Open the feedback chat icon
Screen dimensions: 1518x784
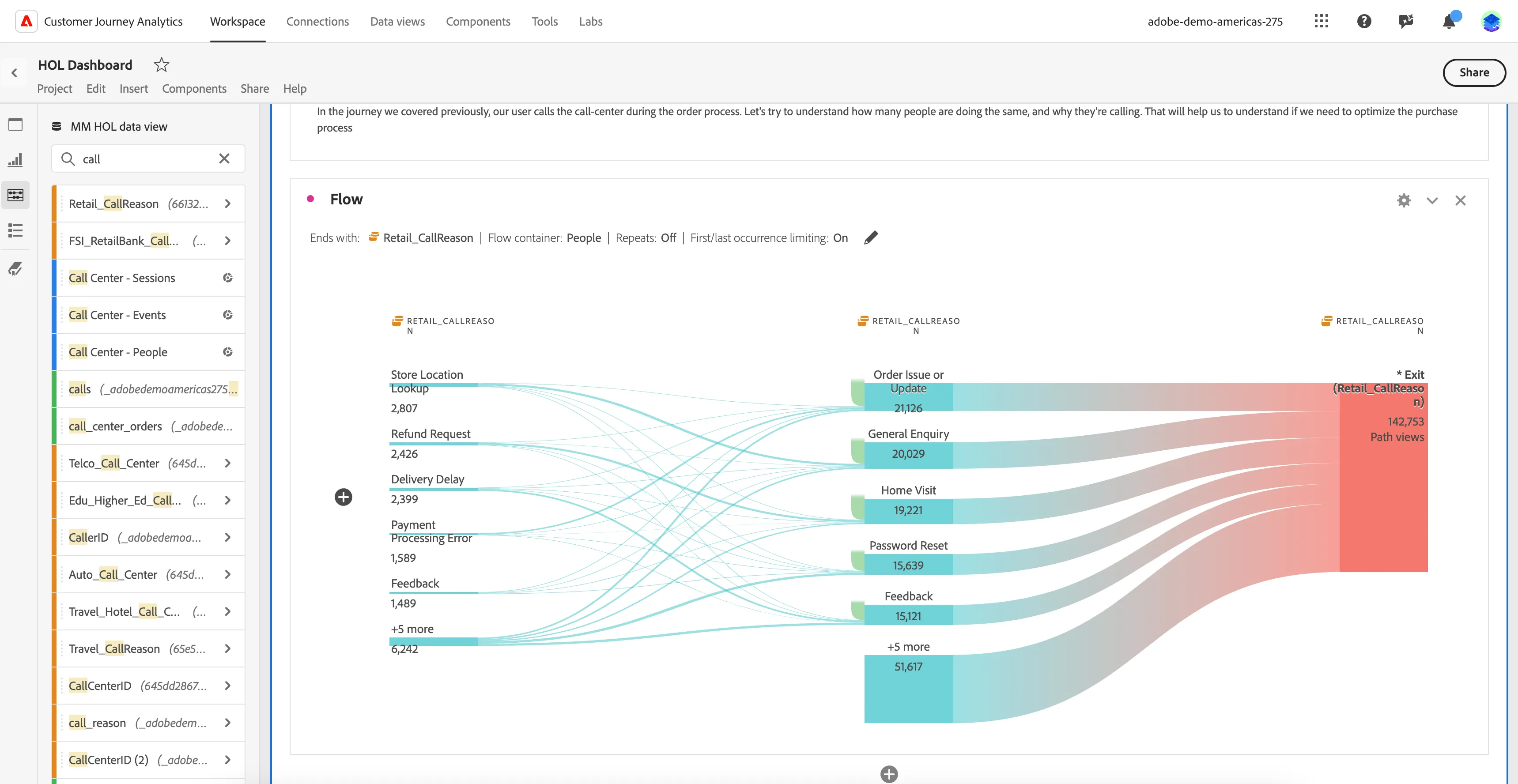coord(1405,21)
